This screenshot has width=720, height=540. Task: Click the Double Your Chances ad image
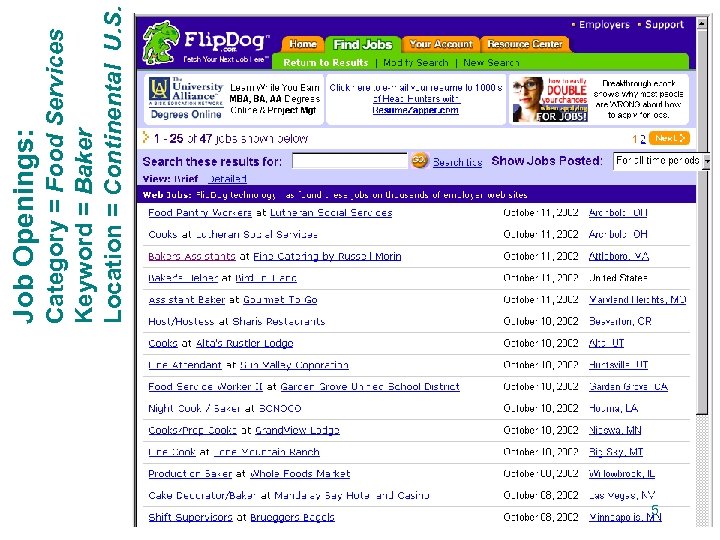point(550,99)
